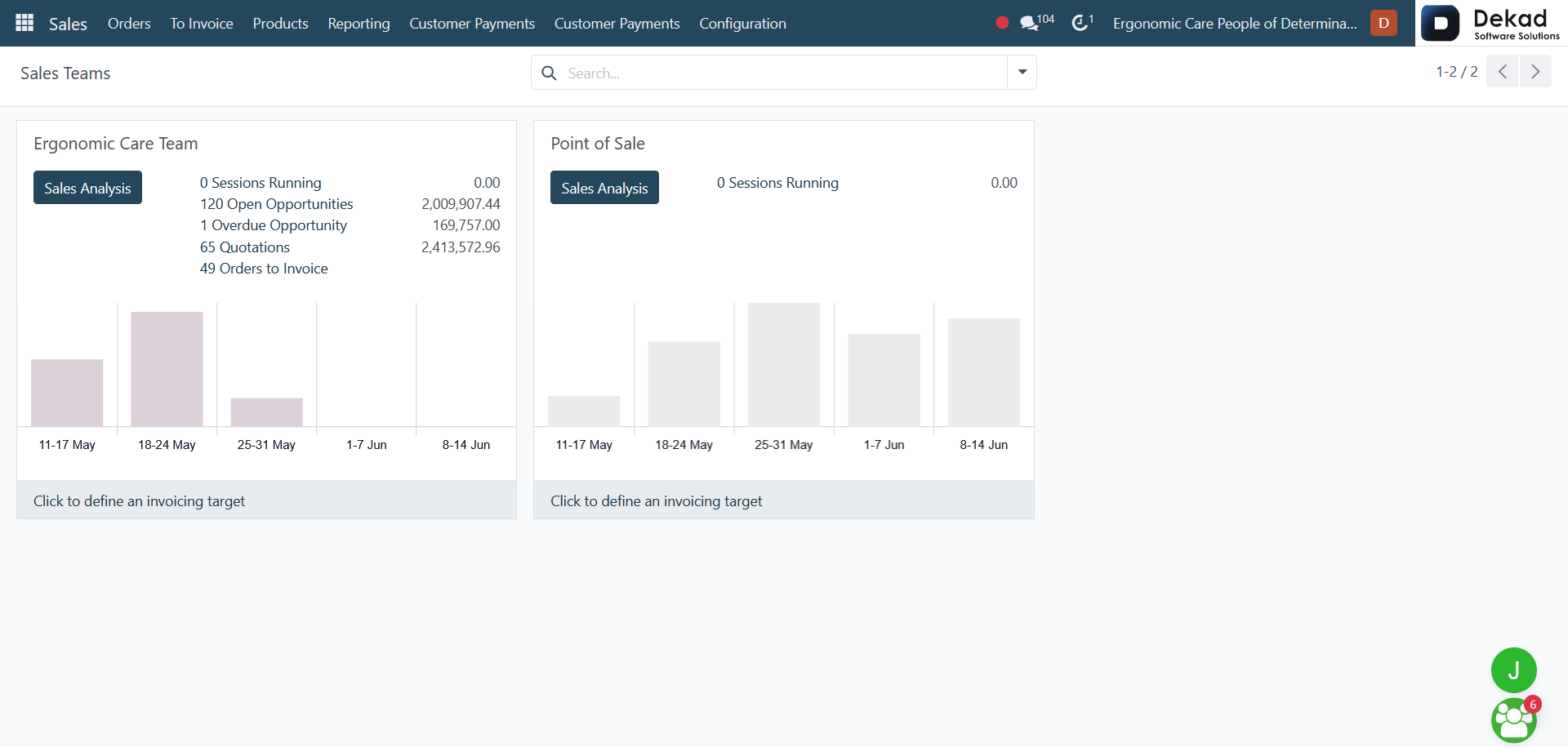Image resolution: width=1568 pixels, height=747 pixels.
Task: Open the Configuration menu
Action: [x=742, y=24]
